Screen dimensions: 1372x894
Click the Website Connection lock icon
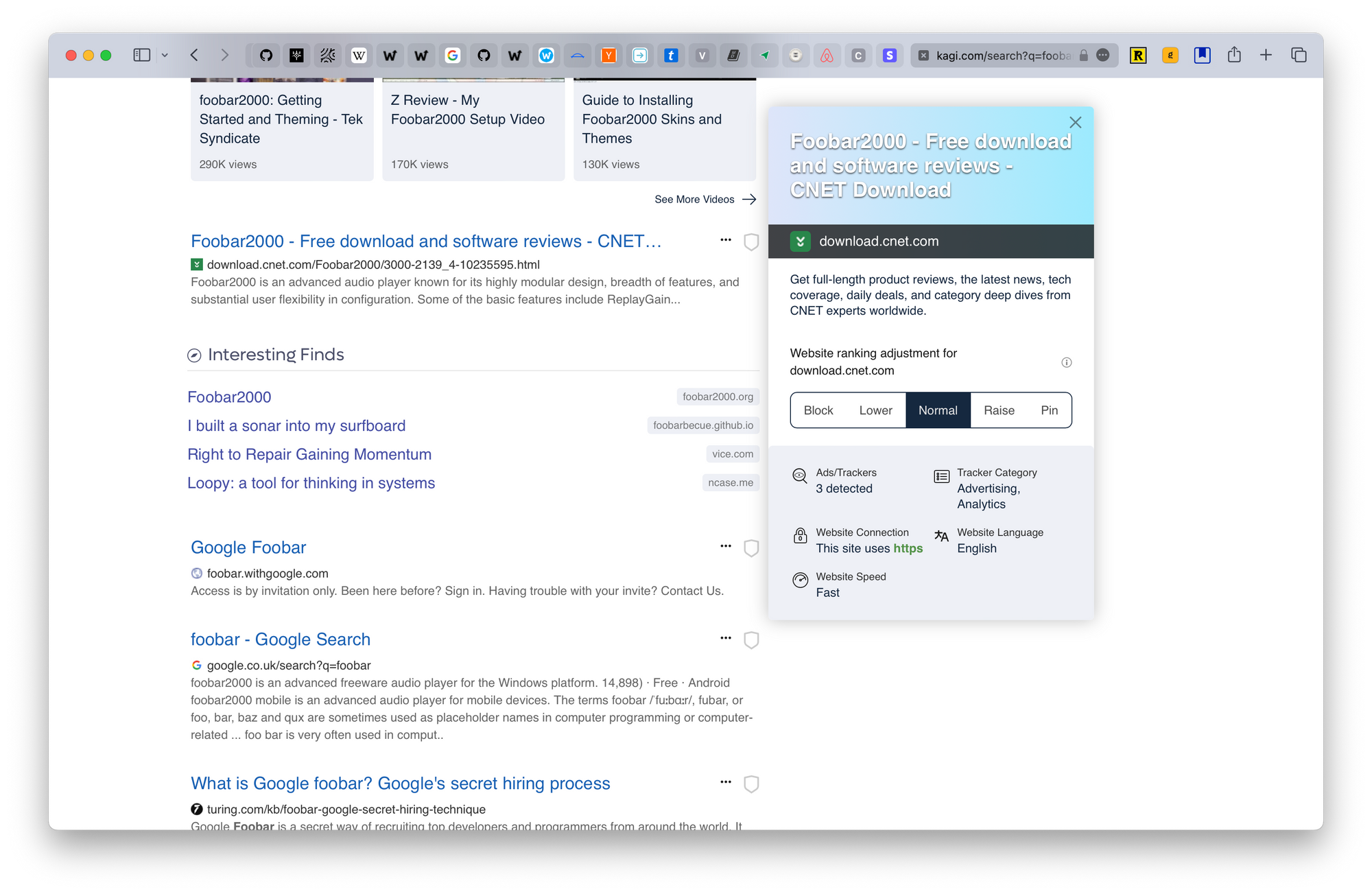pos(800,536)
